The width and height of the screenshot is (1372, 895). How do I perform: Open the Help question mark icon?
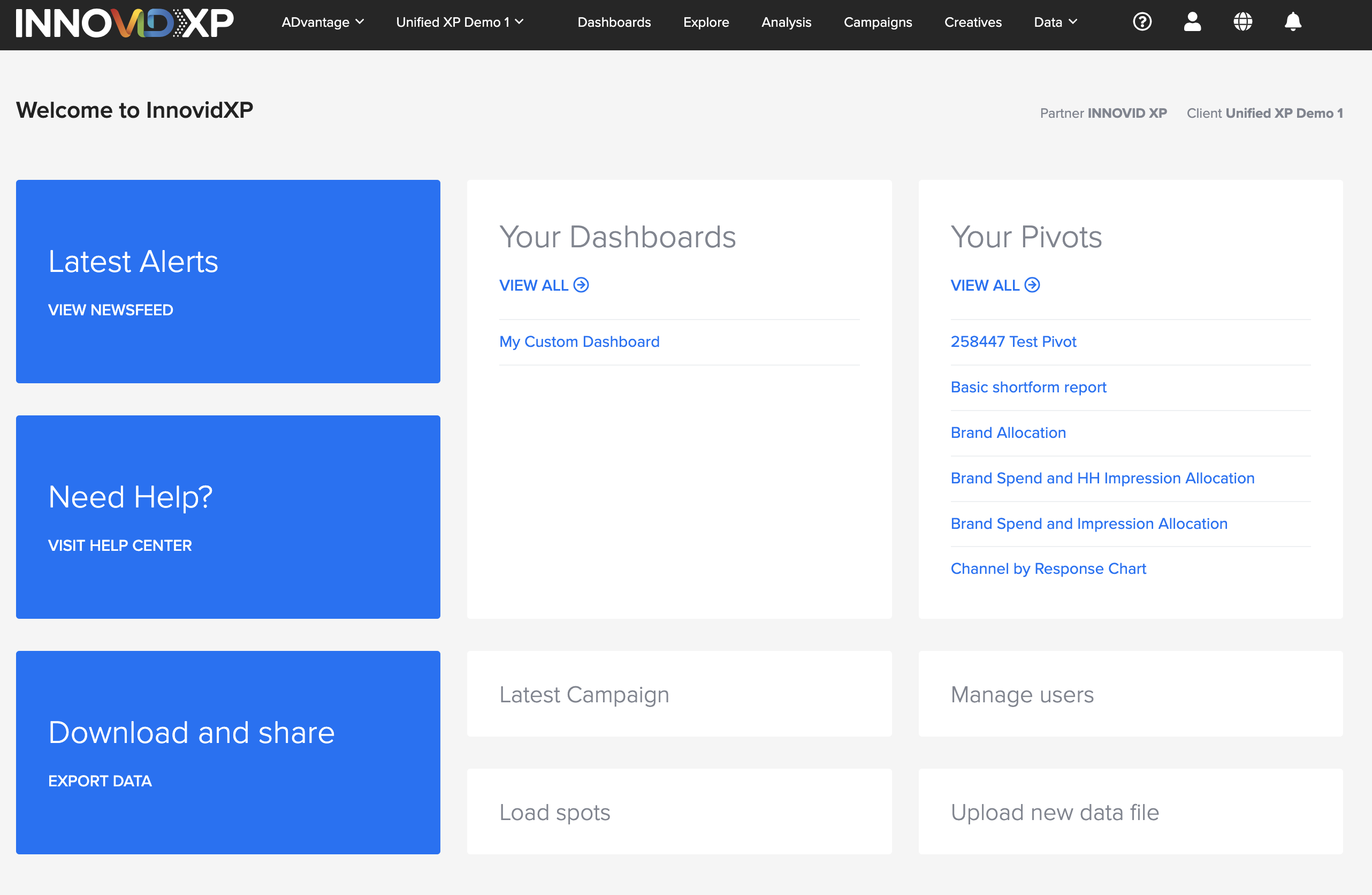1142,22
